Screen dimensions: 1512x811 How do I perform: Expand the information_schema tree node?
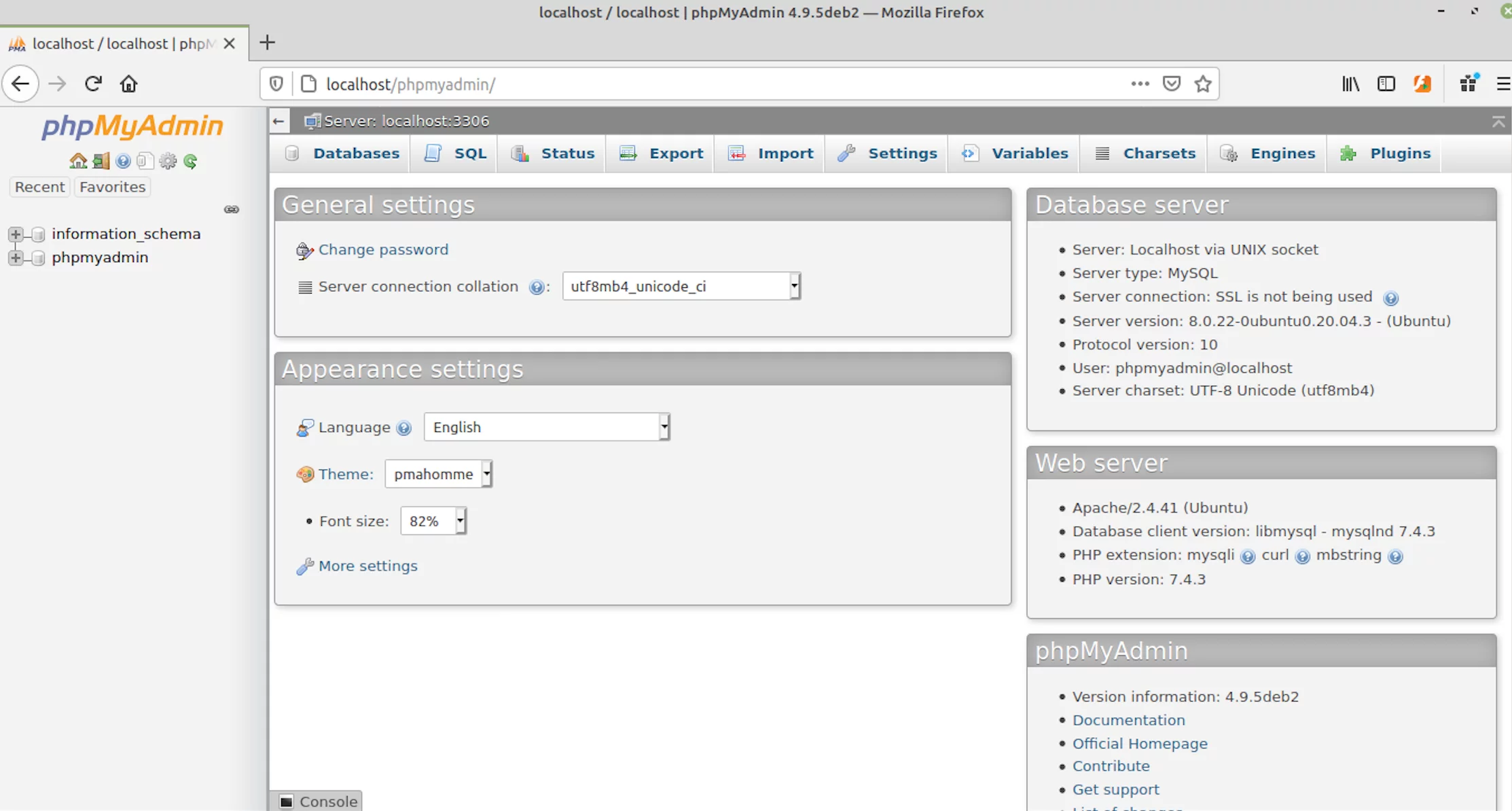pyautogui.click(x=15, y=234)
